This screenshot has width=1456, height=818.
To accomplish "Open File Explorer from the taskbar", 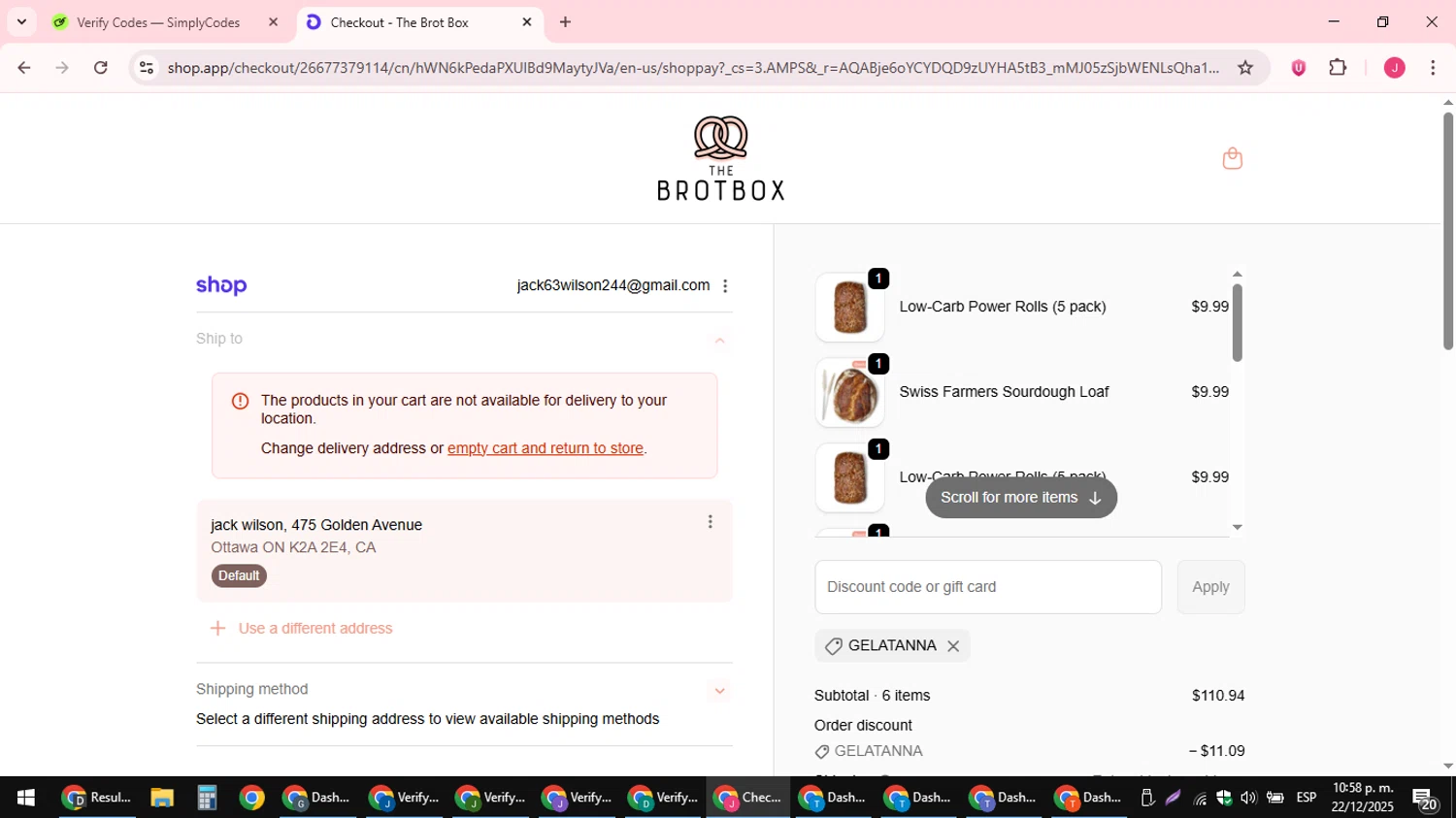I will tap(162, 798).
